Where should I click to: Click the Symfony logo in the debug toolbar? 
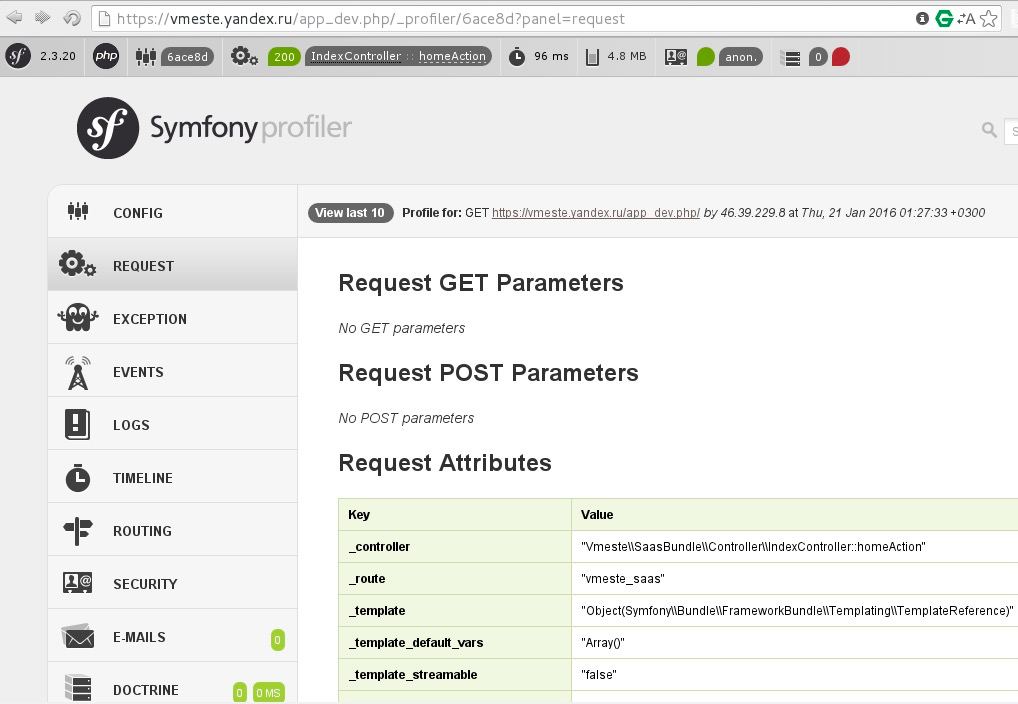point(18,56)
